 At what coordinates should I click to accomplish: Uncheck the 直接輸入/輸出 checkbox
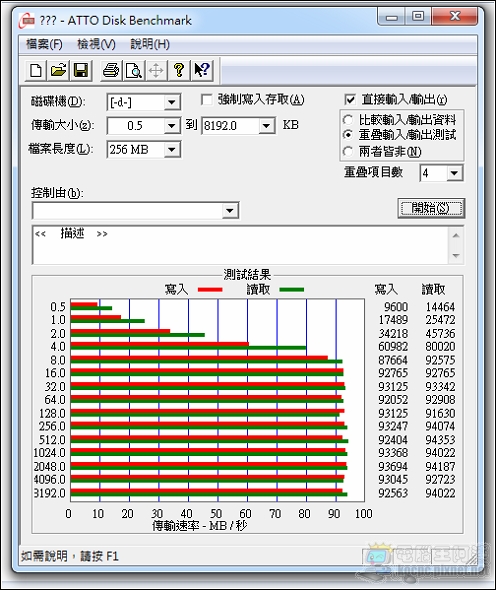pyautogui.click(x=350, y=100)
